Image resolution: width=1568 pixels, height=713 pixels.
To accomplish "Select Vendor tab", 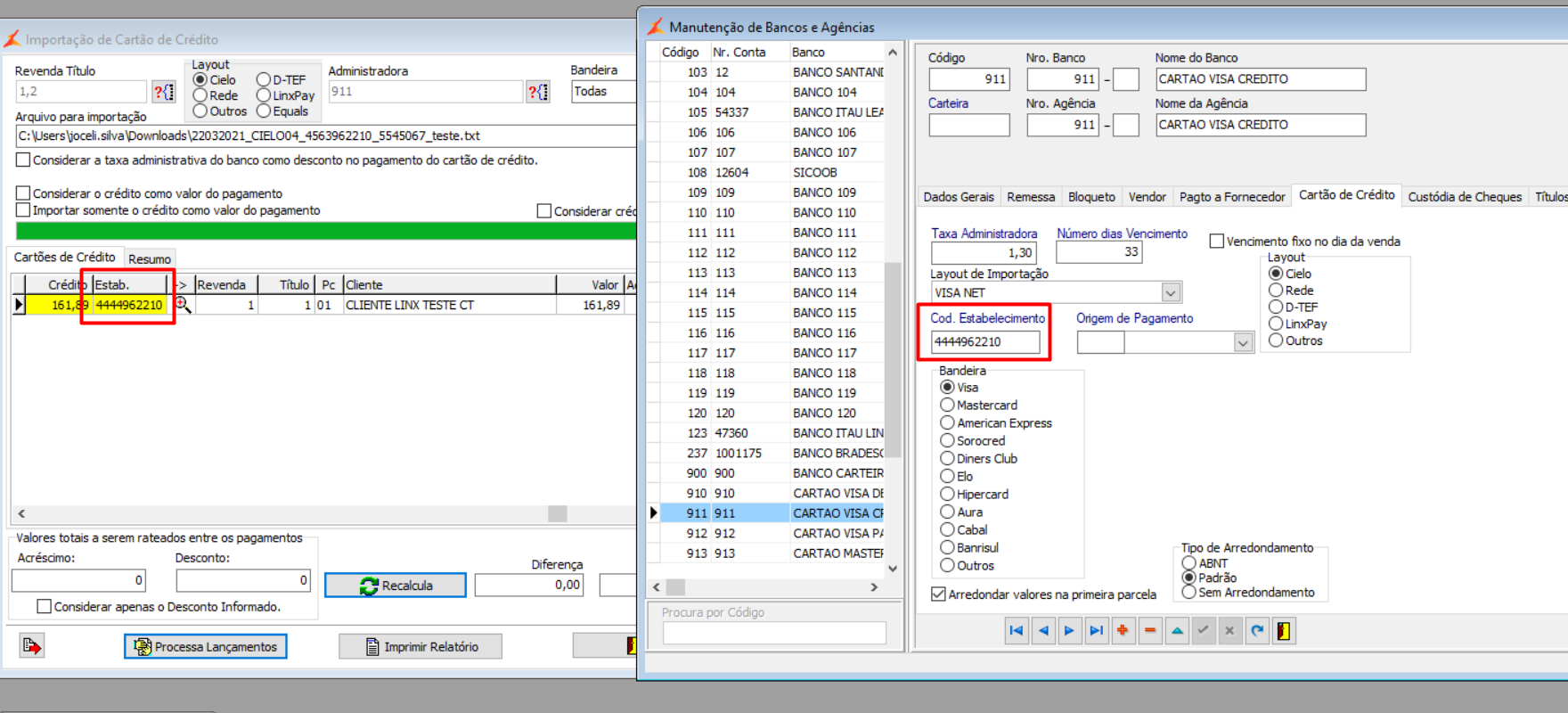I will coord(1147,197).
